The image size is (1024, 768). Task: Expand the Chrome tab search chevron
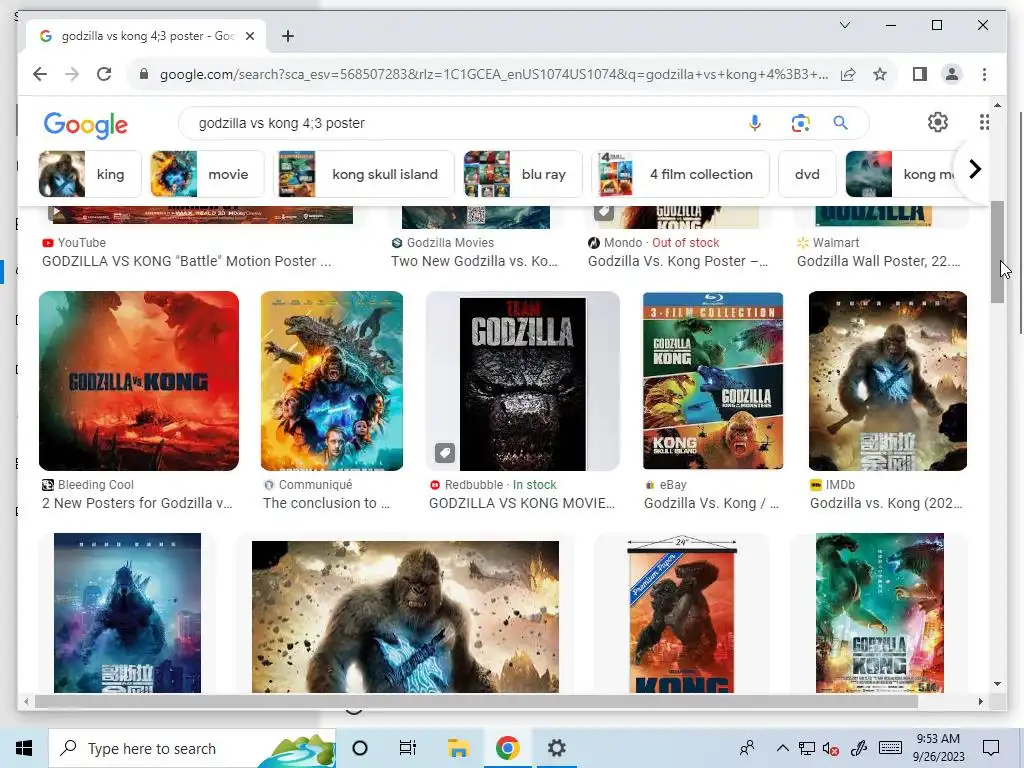[845, 25]
